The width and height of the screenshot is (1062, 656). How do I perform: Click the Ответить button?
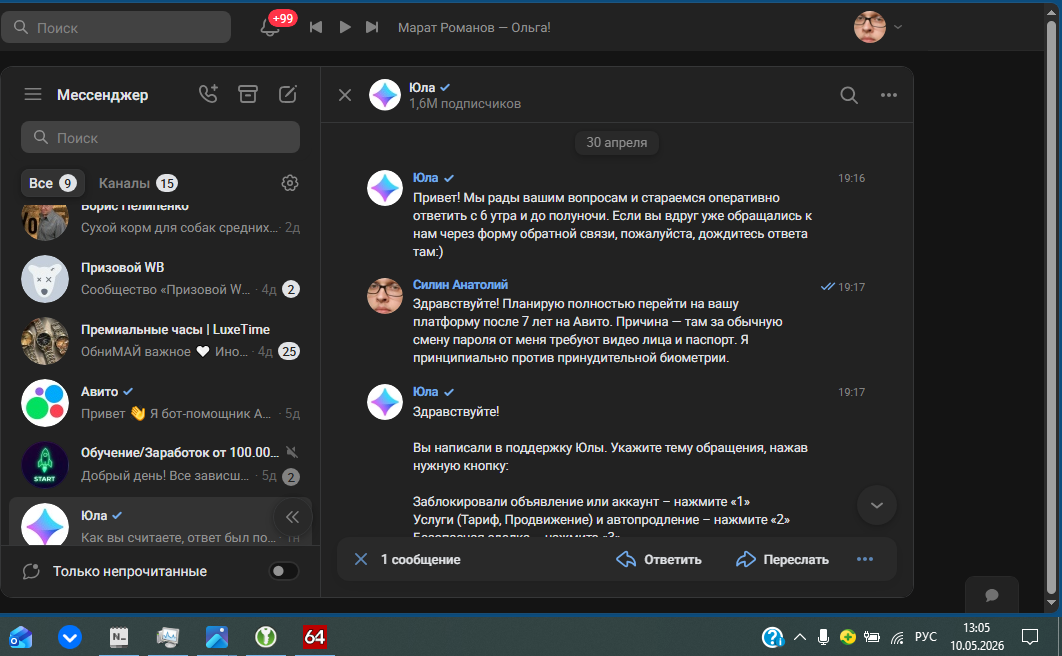[x=659, y=559]
